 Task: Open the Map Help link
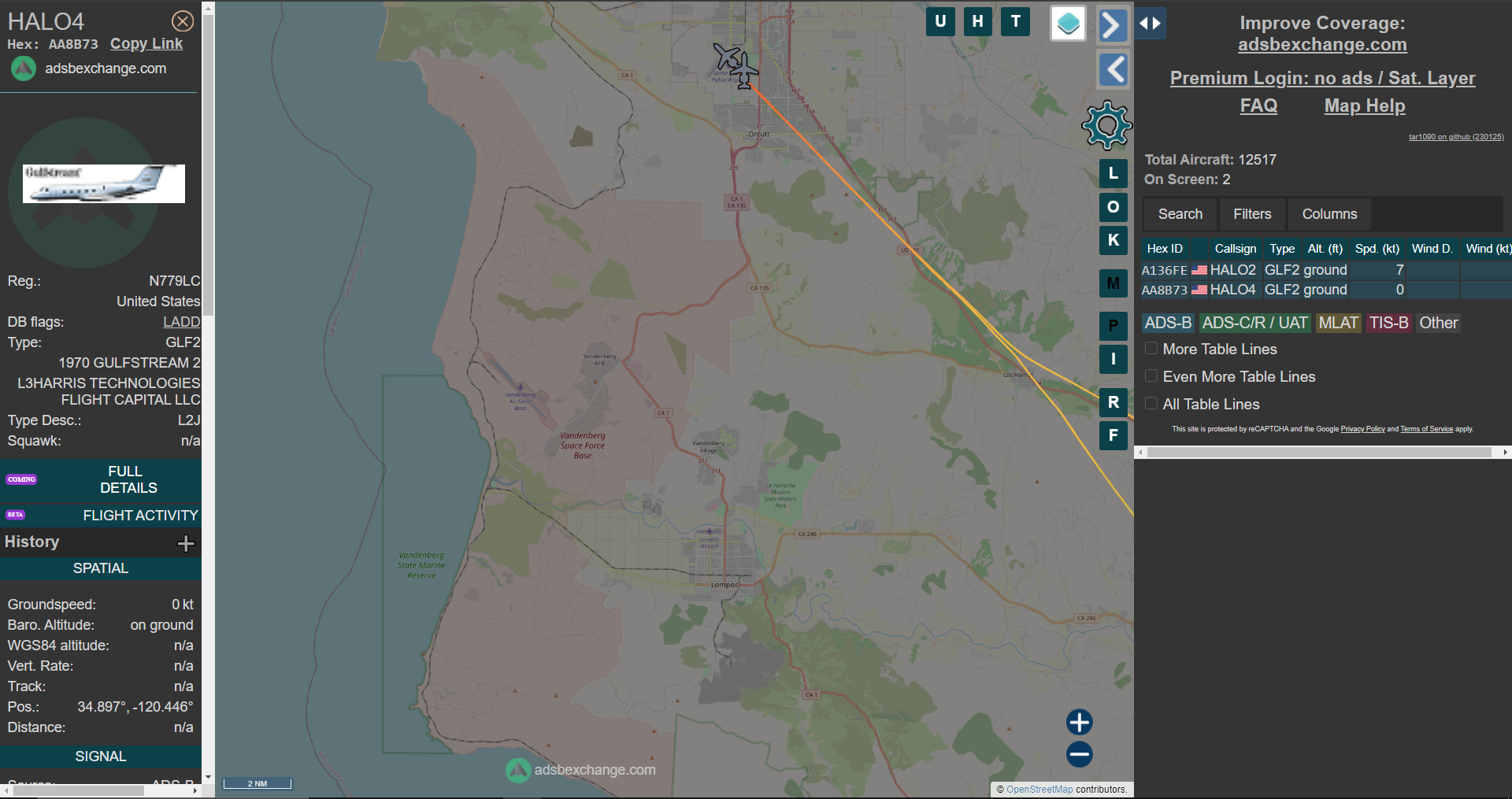(x=1365, y=105)
